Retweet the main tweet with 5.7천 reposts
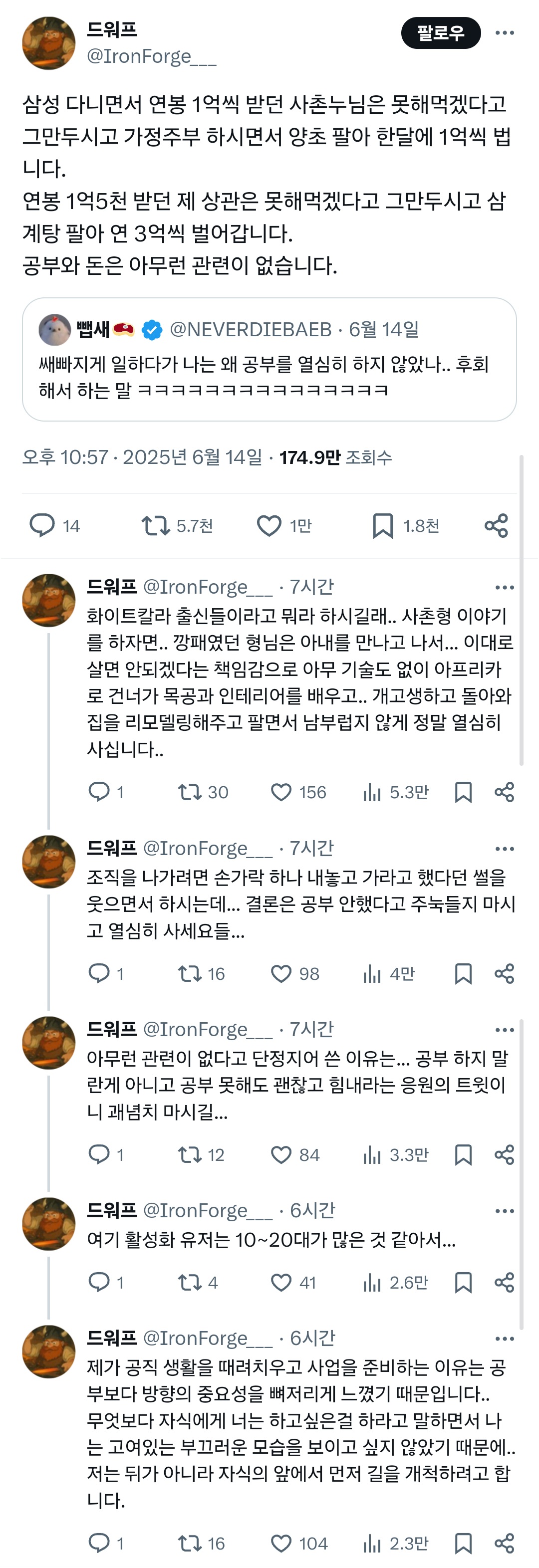The width and height of the screenshot is (539, 1568). pyautogui.click(x=155, y=525)
